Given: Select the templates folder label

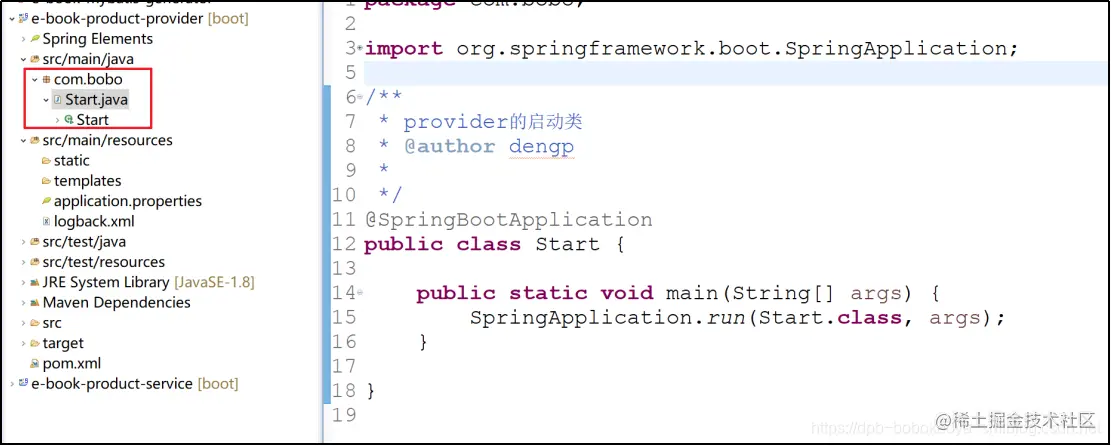Looking at the screenshot, I should (x=88, y=181).
